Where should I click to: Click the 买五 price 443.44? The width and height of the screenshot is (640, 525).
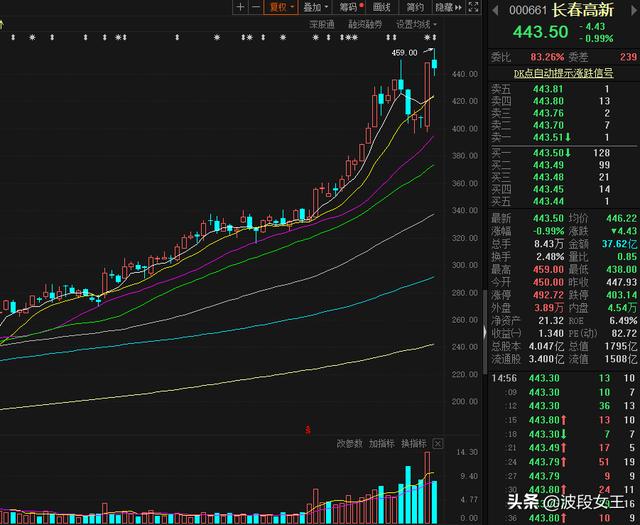click(548, 201)
